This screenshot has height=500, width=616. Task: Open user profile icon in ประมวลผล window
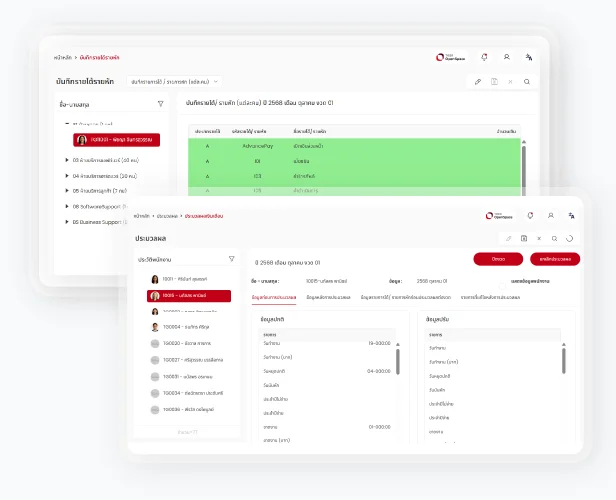(x=551, y=216)
